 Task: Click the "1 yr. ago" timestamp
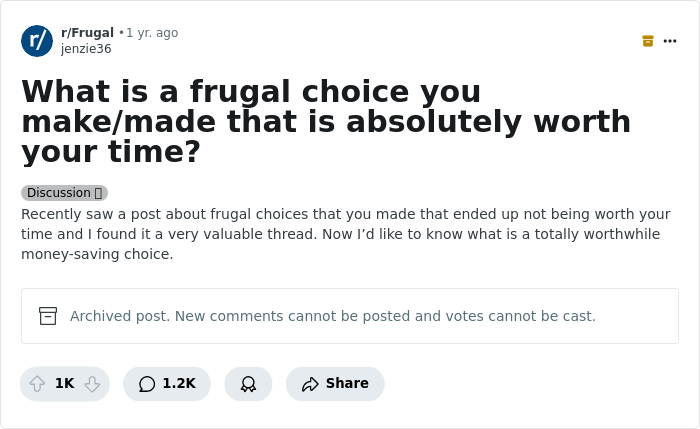pyautogui.click(x=152, y=33)
